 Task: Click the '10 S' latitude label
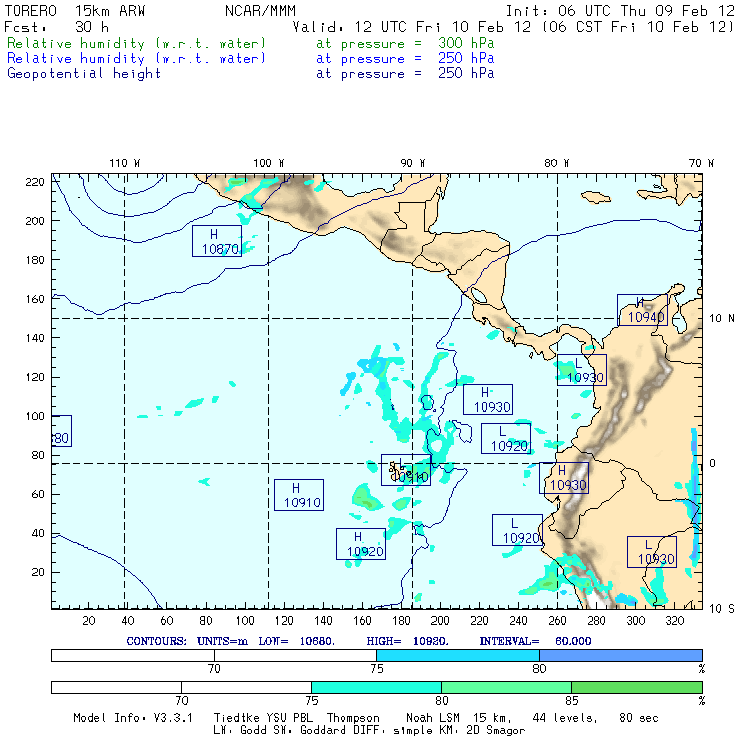722,609
